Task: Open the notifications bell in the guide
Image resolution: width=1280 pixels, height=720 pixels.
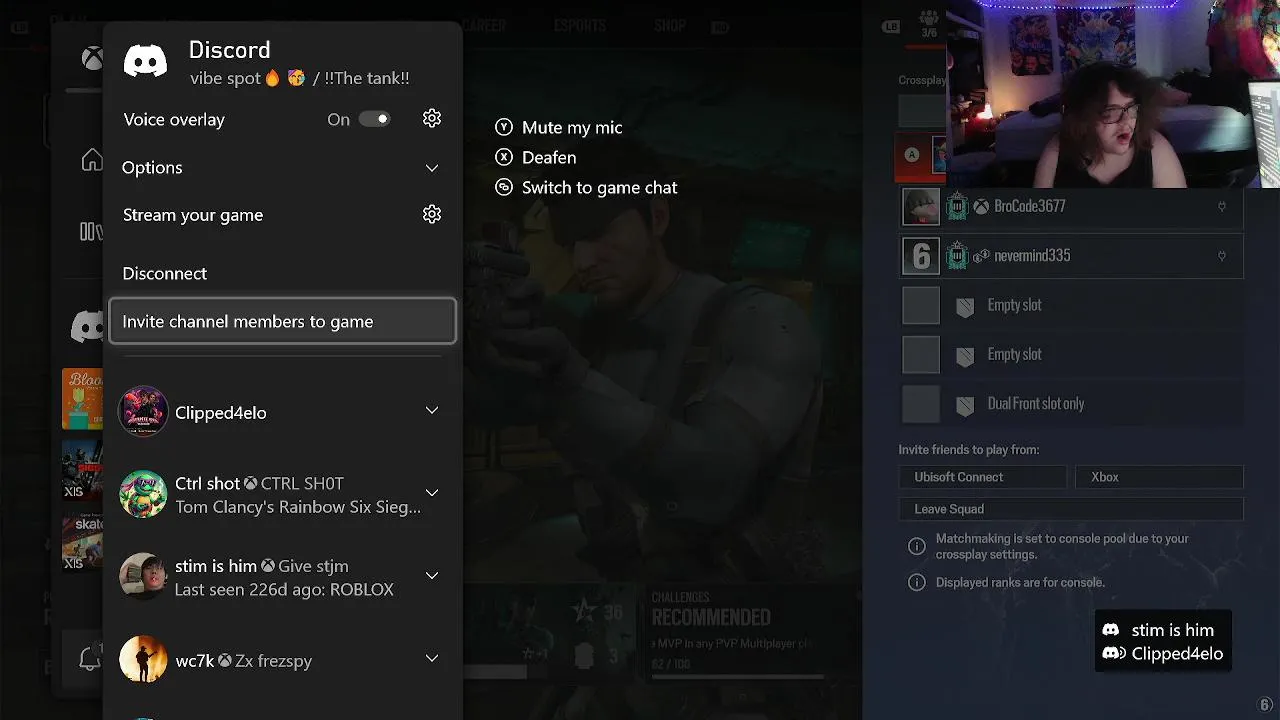Action: (90, 657)
